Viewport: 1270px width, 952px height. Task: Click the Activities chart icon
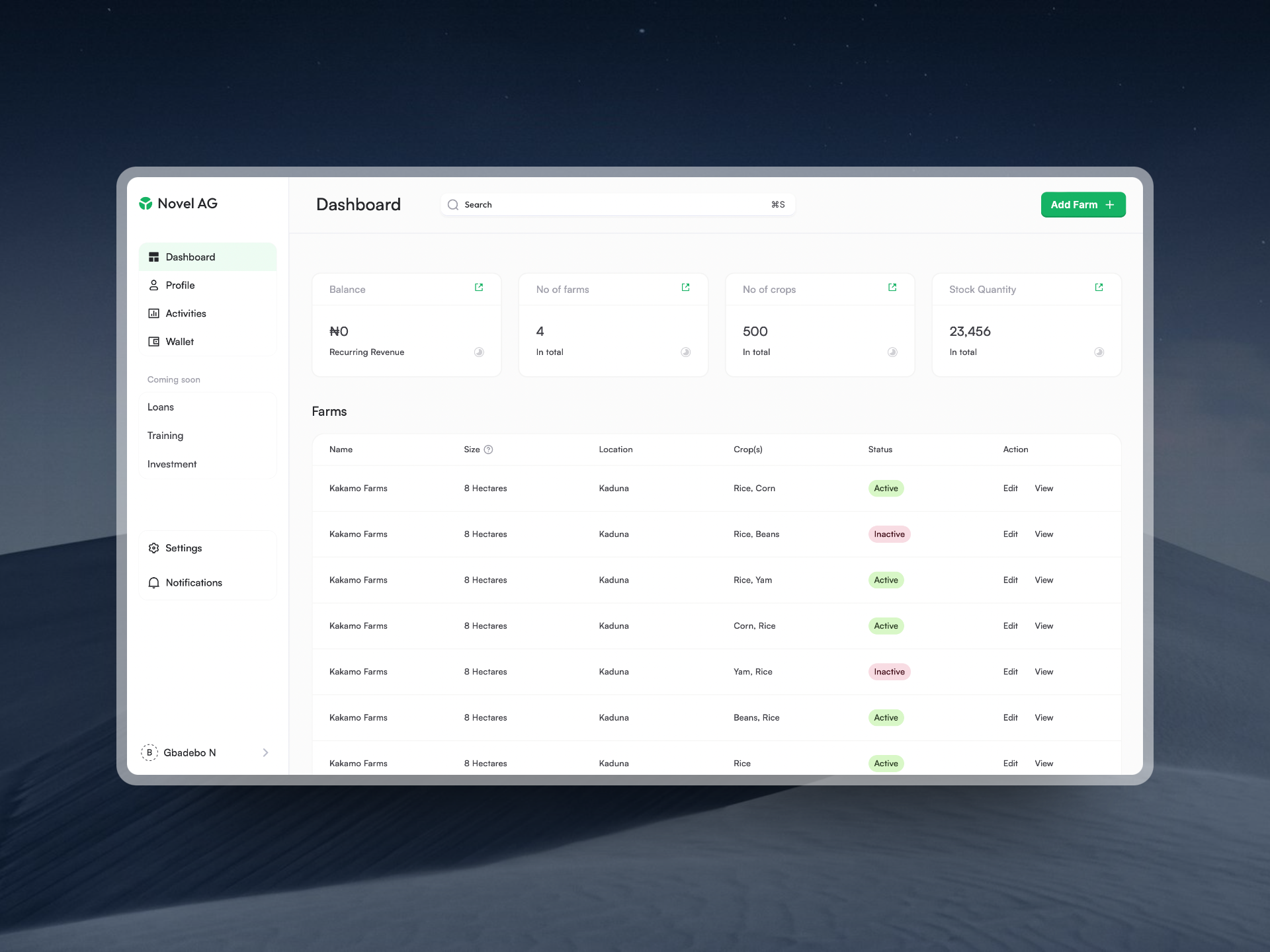point(153,313)
